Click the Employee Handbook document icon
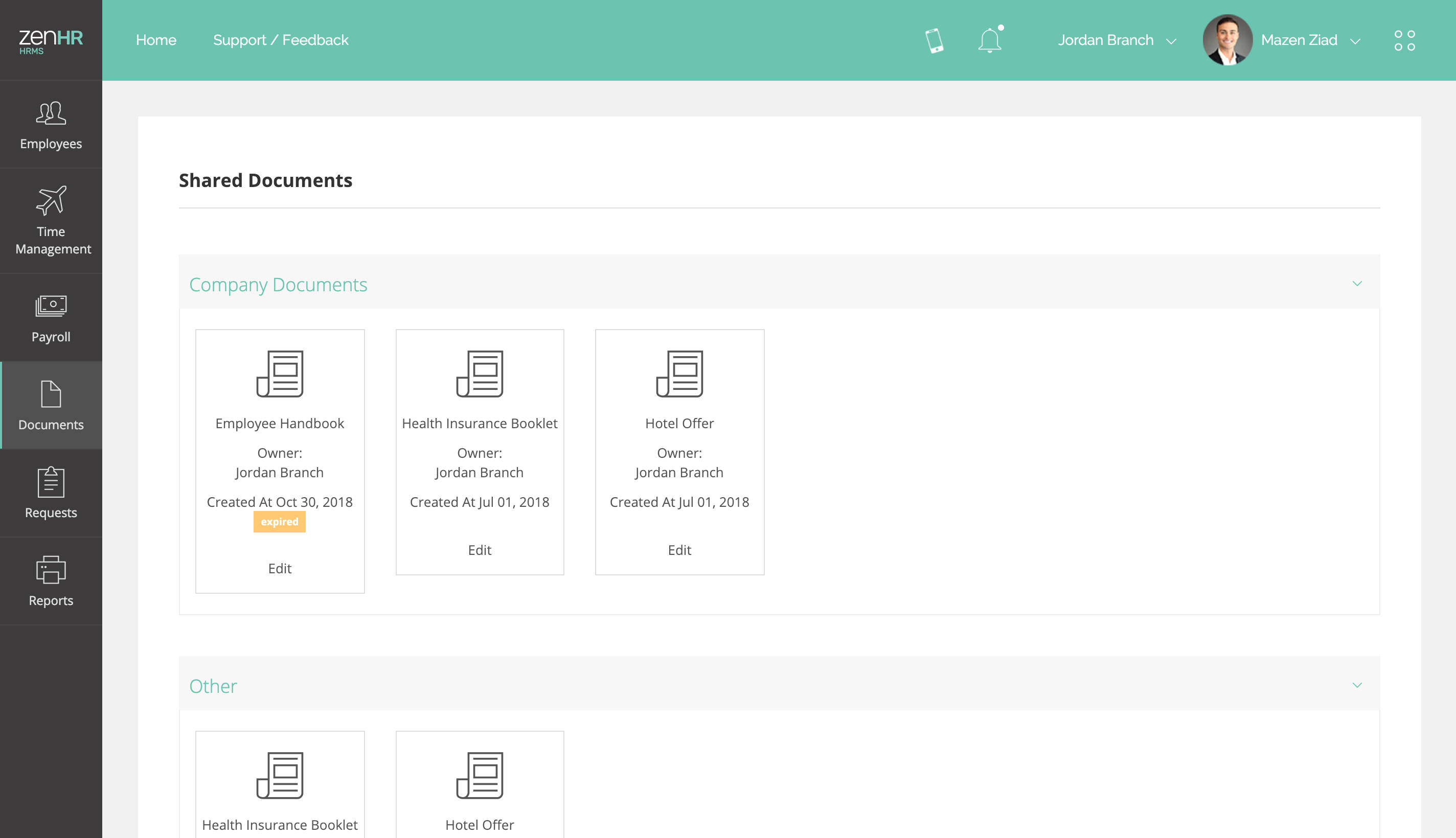The image size is (1456, 838). point(280,374)
